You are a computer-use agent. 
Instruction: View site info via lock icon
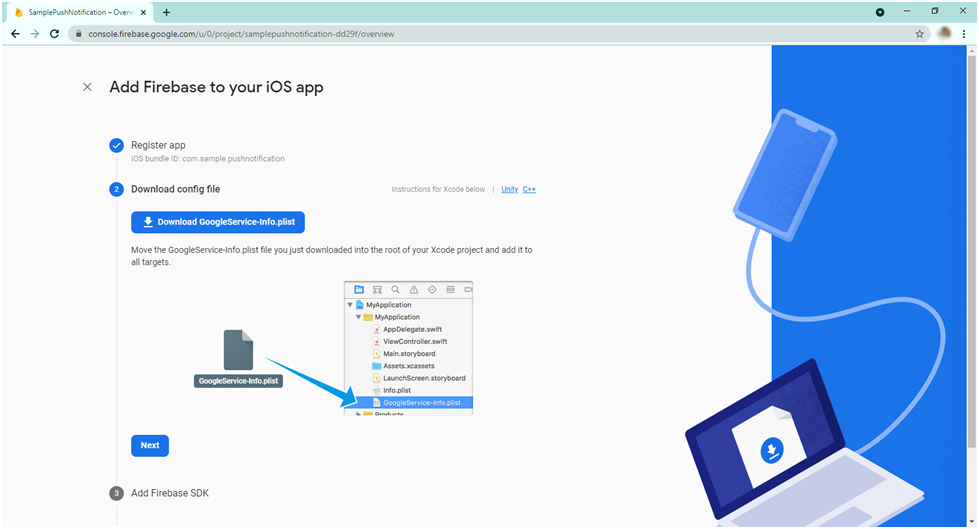click(78, 34)
